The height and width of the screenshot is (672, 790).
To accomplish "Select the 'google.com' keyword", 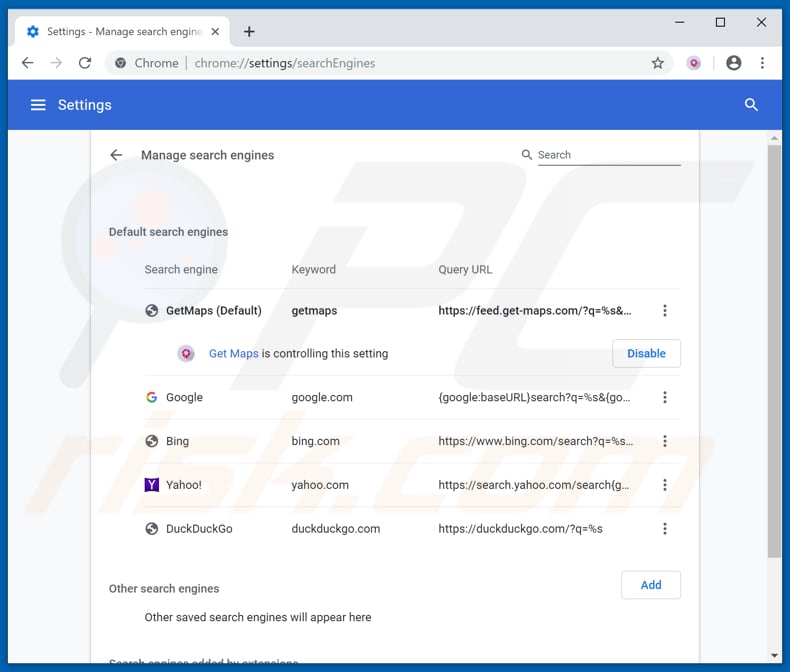I will (322, 397).
